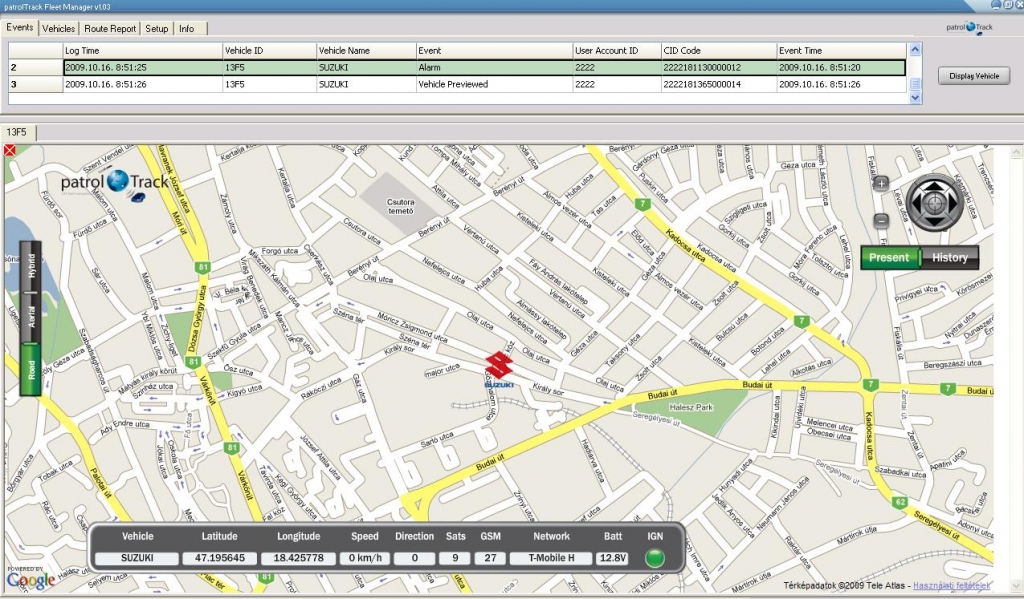Zoom out the map with minus button
Screen dimensions: 1024x599
click(881, 220)
